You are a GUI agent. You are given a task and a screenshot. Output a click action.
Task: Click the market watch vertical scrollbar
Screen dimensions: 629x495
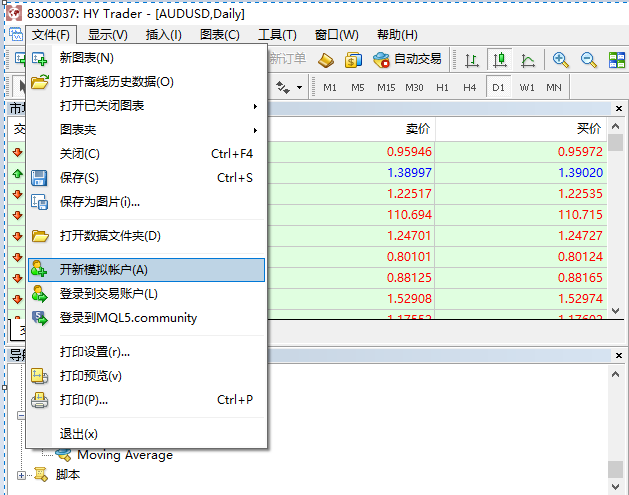(615, 220)
